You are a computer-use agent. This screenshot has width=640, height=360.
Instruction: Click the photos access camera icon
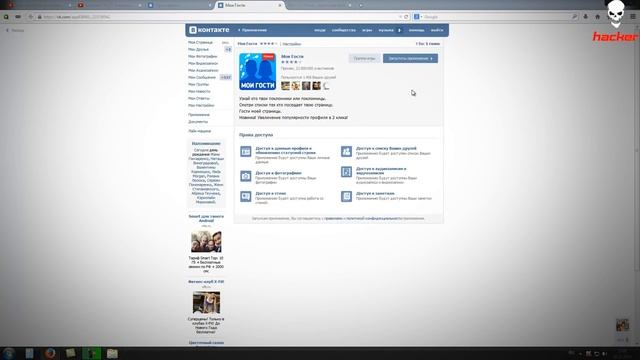pos(246,176)
